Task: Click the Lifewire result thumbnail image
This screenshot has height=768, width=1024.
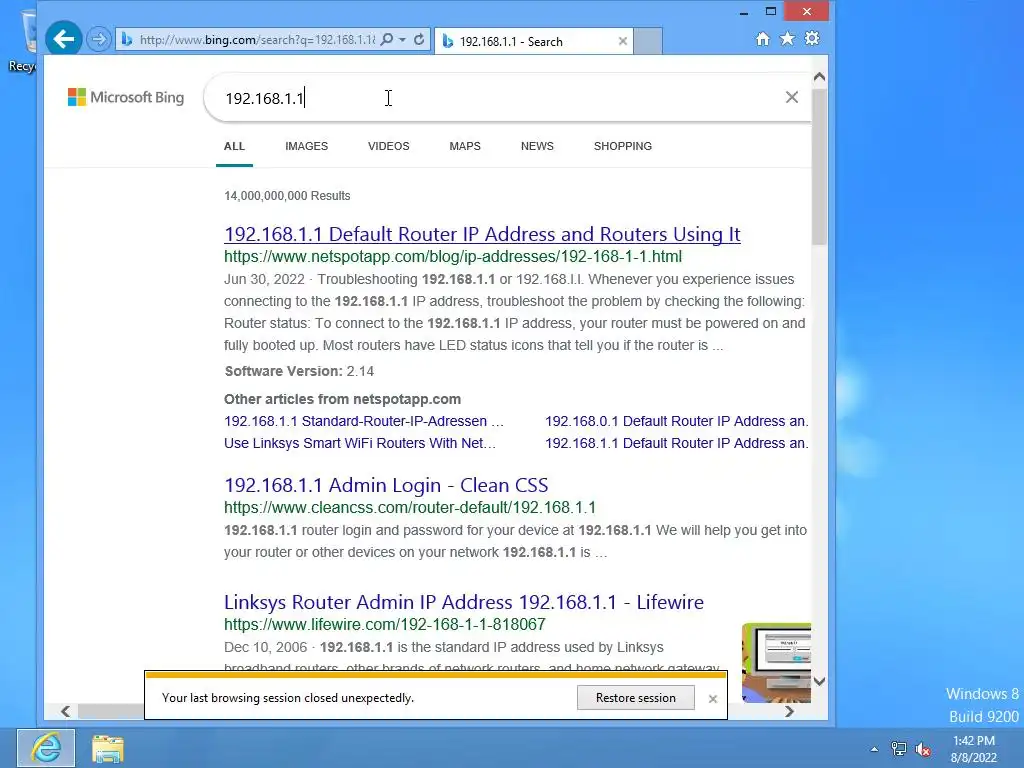Action: click(x=776, y=662)
